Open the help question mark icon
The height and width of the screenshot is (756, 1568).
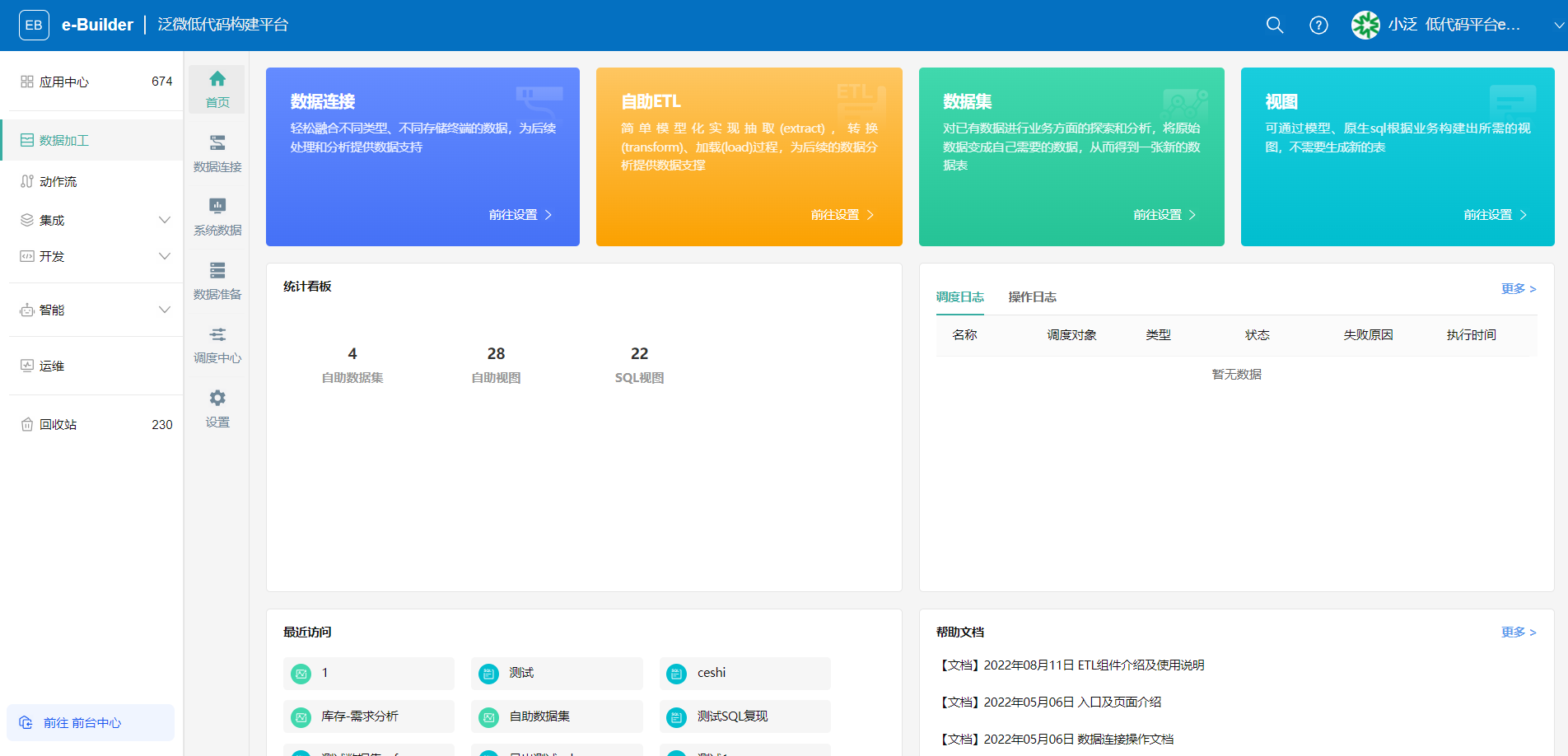coord(1318,25)
